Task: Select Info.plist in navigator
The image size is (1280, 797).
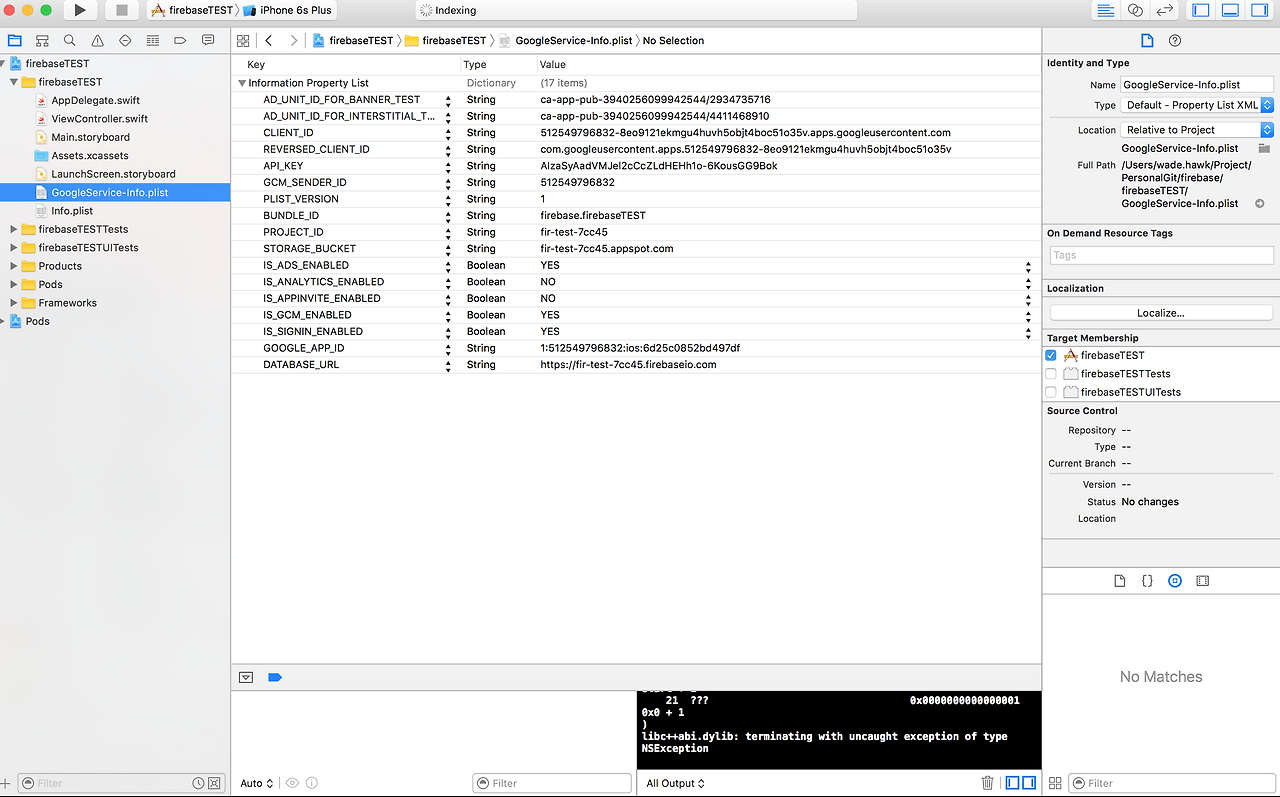Action: pos(72,211)
